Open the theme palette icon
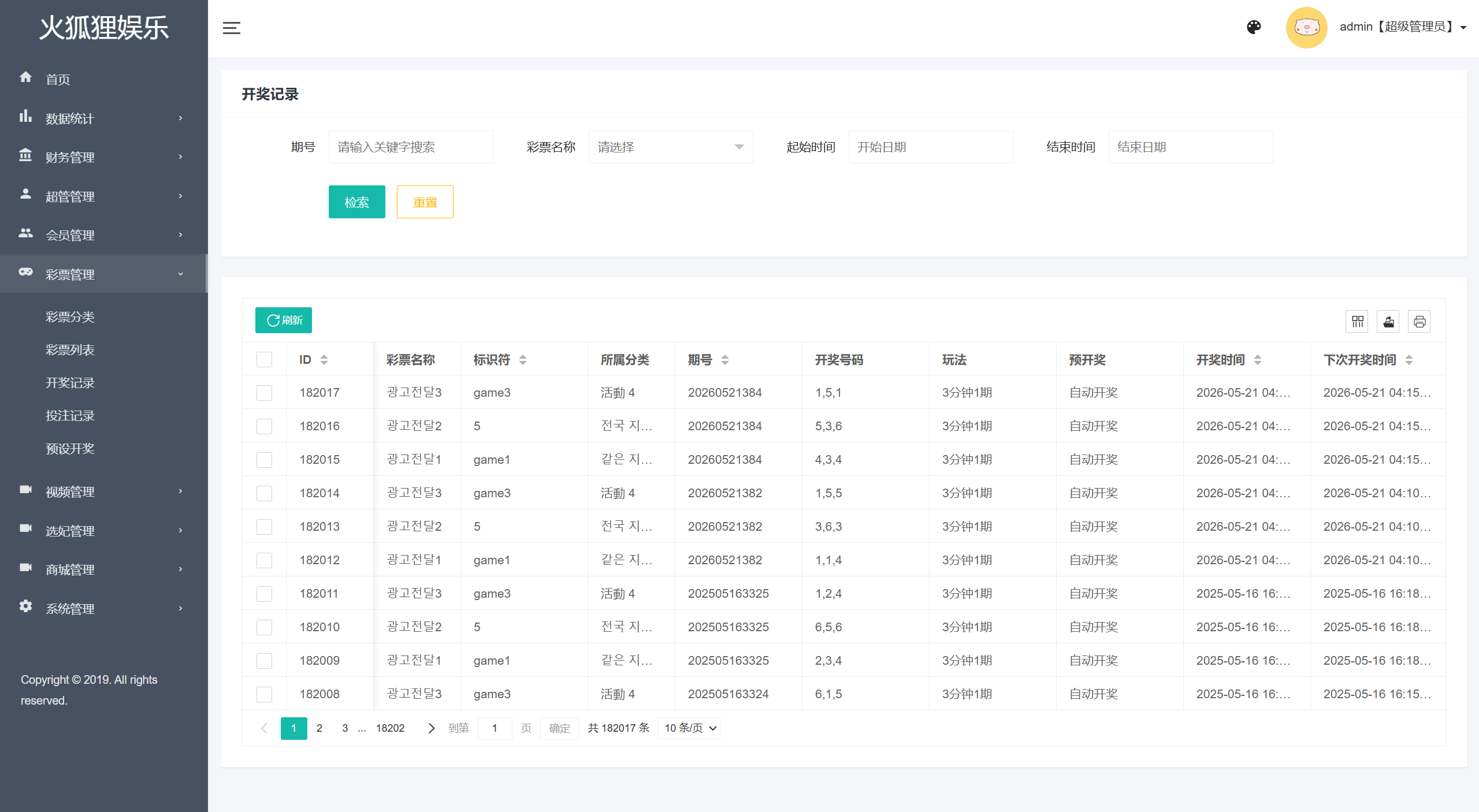 coord(1254,27)
